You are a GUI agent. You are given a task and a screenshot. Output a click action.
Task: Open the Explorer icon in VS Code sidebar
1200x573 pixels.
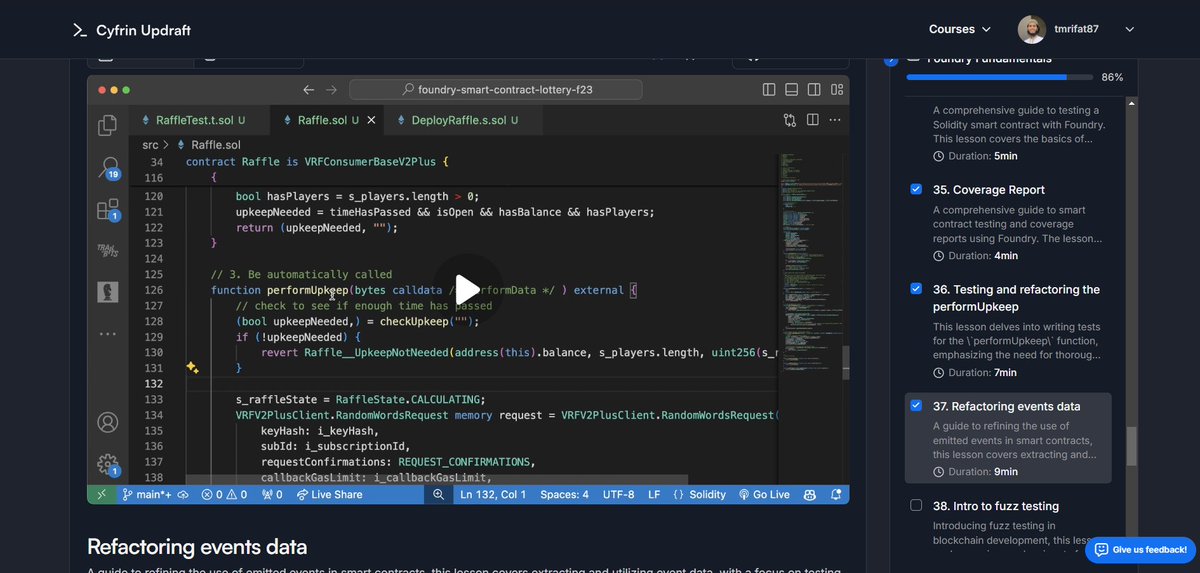[108, 126]
